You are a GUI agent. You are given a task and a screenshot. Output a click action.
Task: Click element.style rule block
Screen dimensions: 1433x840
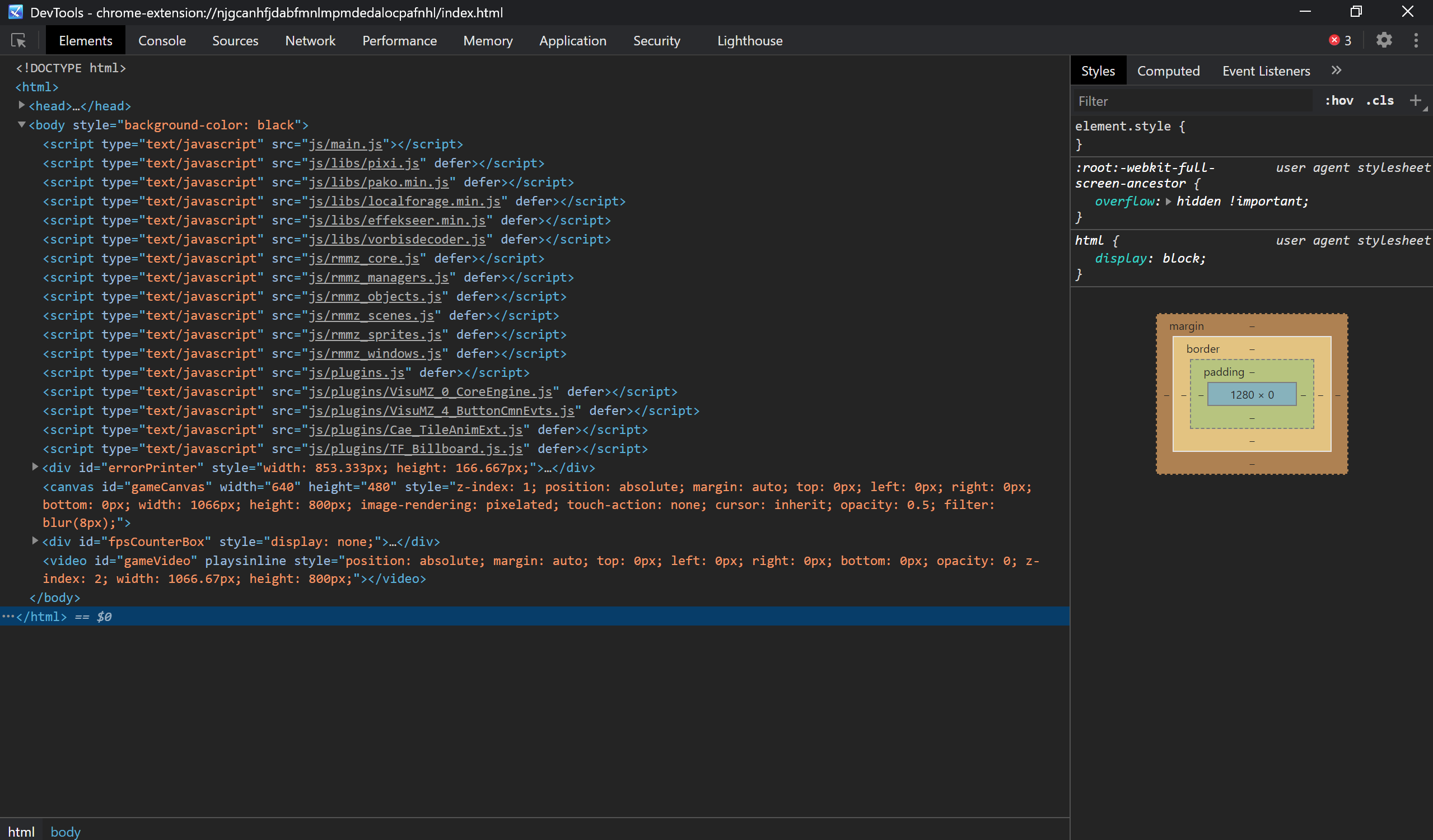[1251, 136]
